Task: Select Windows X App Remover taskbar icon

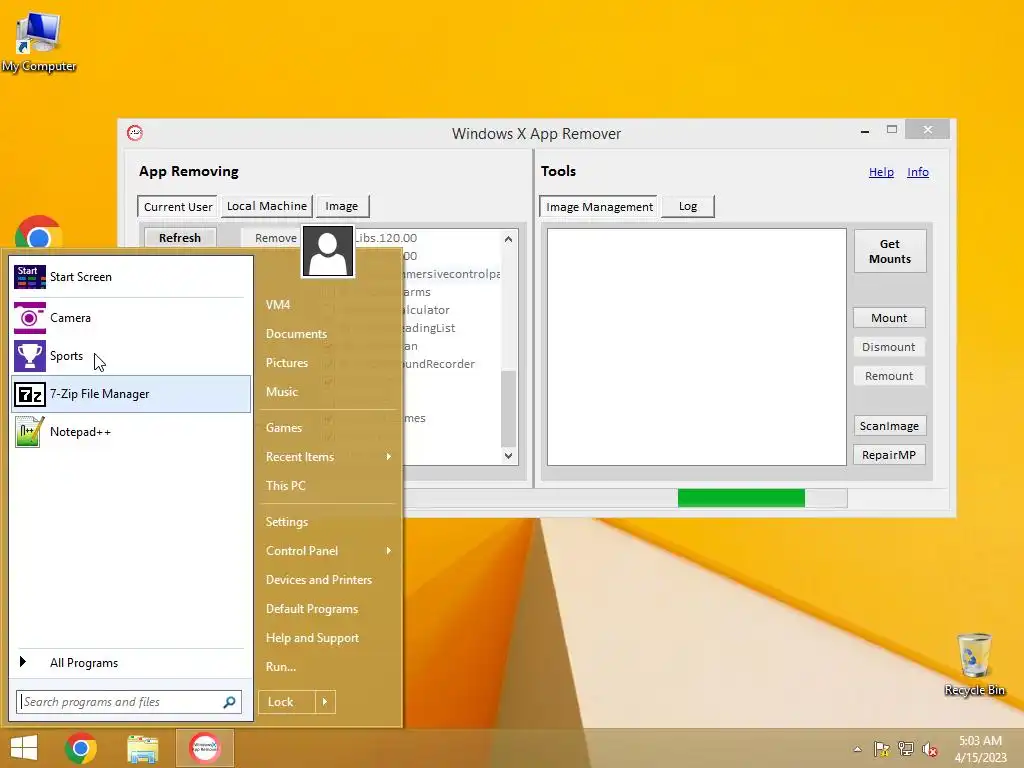Action: point(204,748)
